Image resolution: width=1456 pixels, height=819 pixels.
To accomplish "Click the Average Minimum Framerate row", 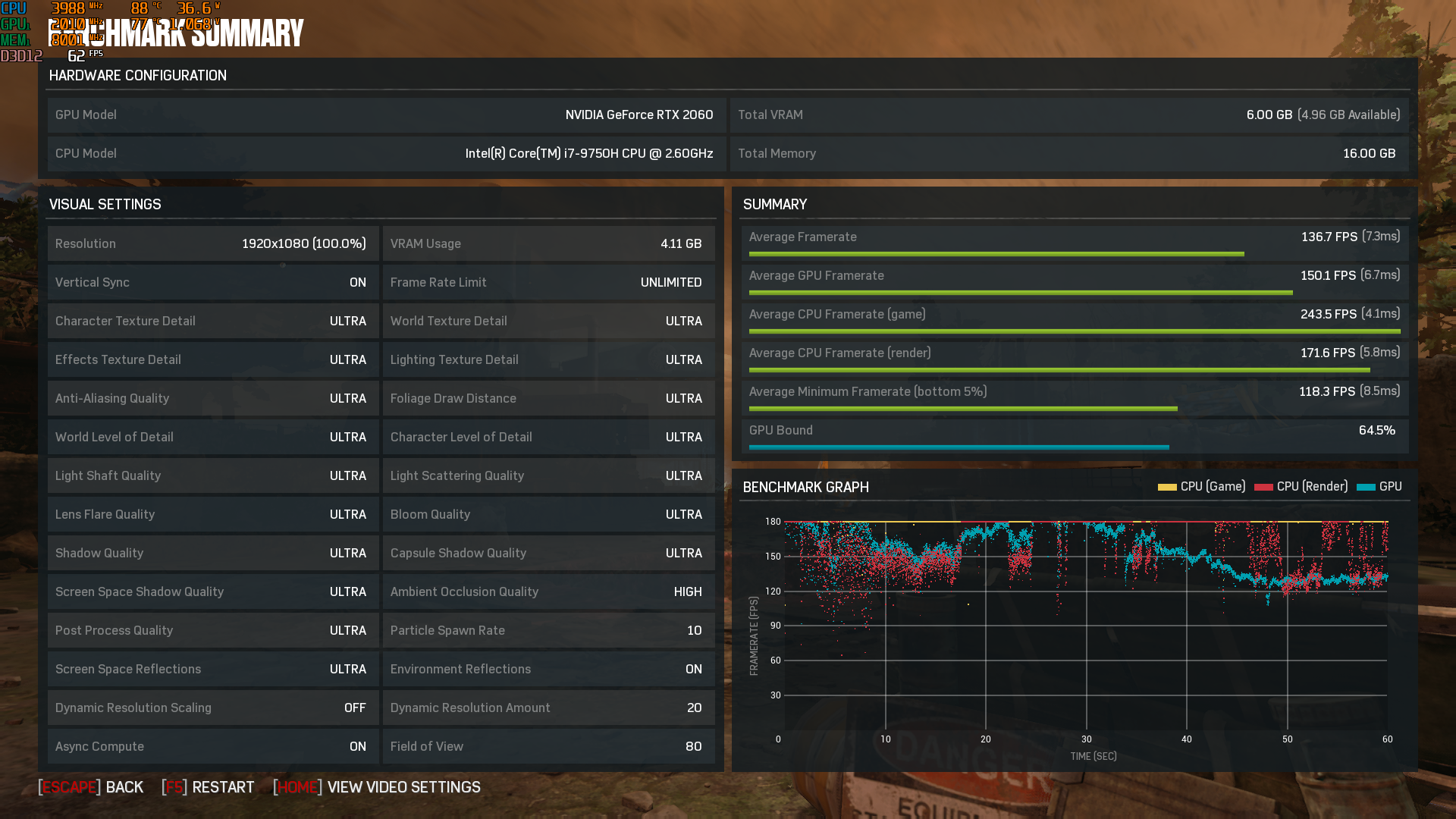I will 1075,398.
